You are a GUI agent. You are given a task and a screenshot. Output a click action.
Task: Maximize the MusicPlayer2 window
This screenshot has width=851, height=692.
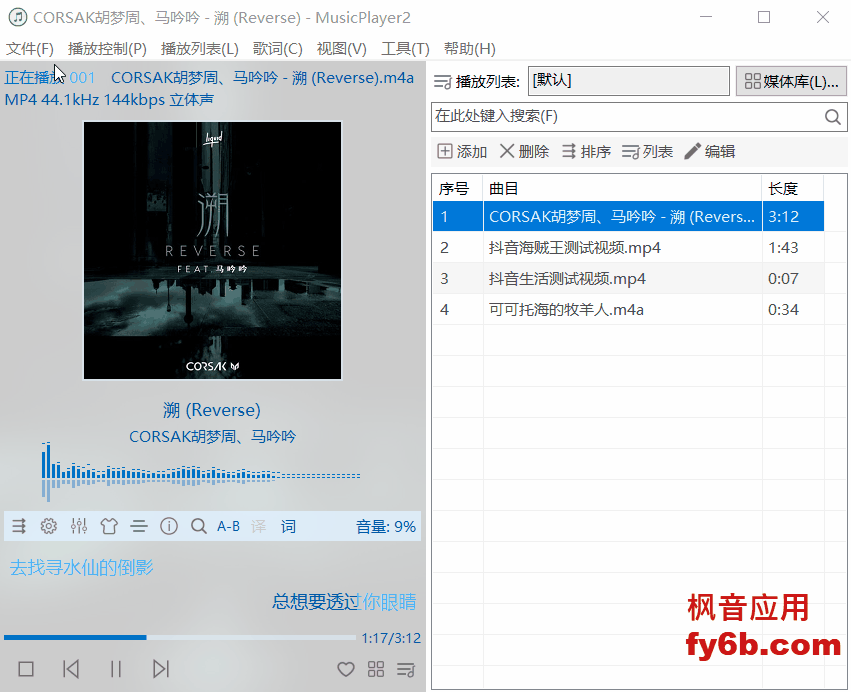pyautogui.click(x=764, y=17)
